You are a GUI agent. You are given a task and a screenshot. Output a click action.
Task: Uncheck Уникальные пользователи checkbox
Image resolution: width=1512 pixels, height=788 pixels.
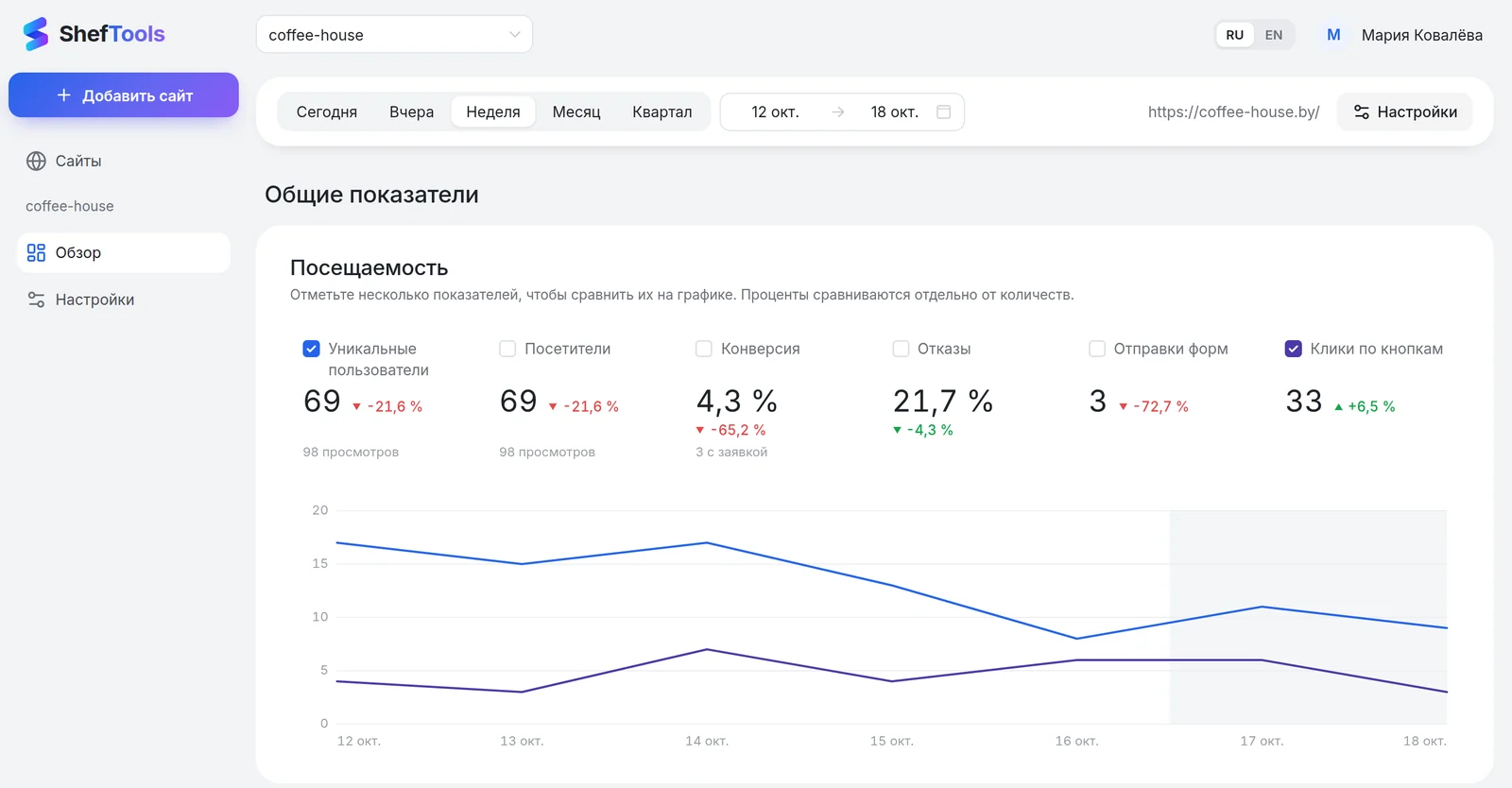311,349
